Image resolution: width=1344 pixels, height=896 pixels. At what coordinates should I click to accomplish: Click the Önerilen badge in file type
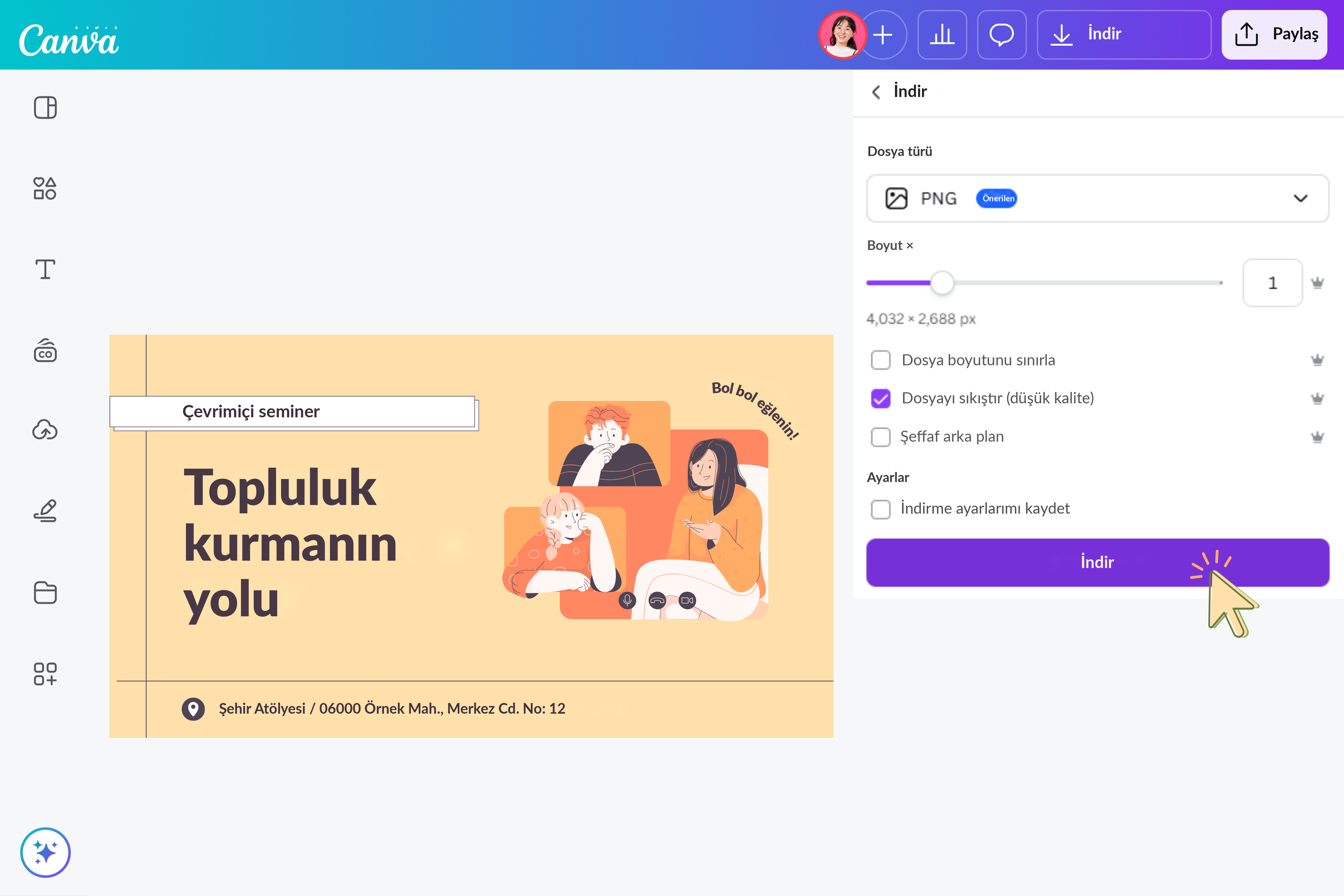pyautogui.click(x=997, y=198)
